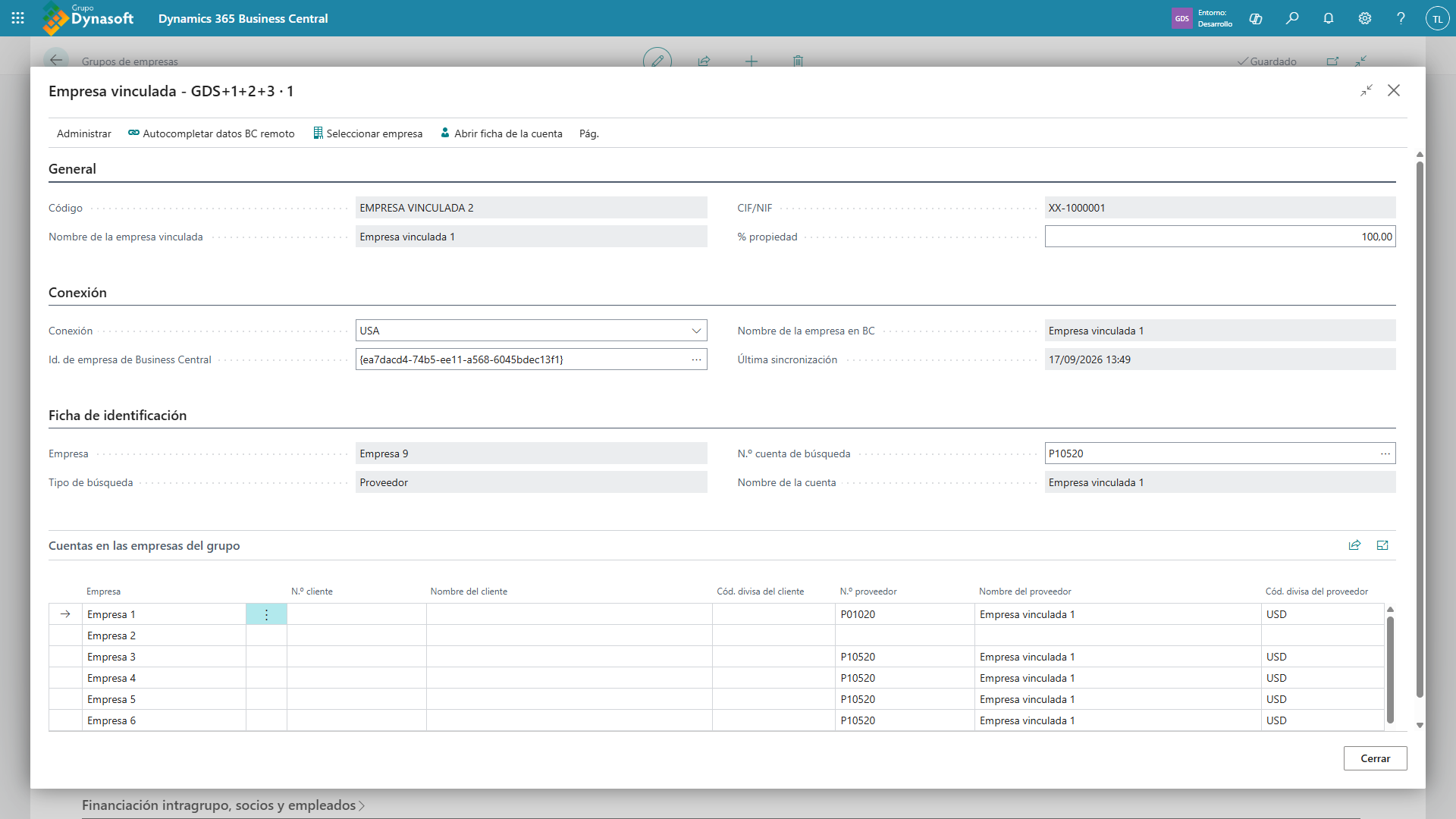Image resolution: width=1456 pixels, height=819 pixels.
Task: Click the Cuentas table vertical scrollbar
Action: pyautogui.click(x=1390, y=669)
